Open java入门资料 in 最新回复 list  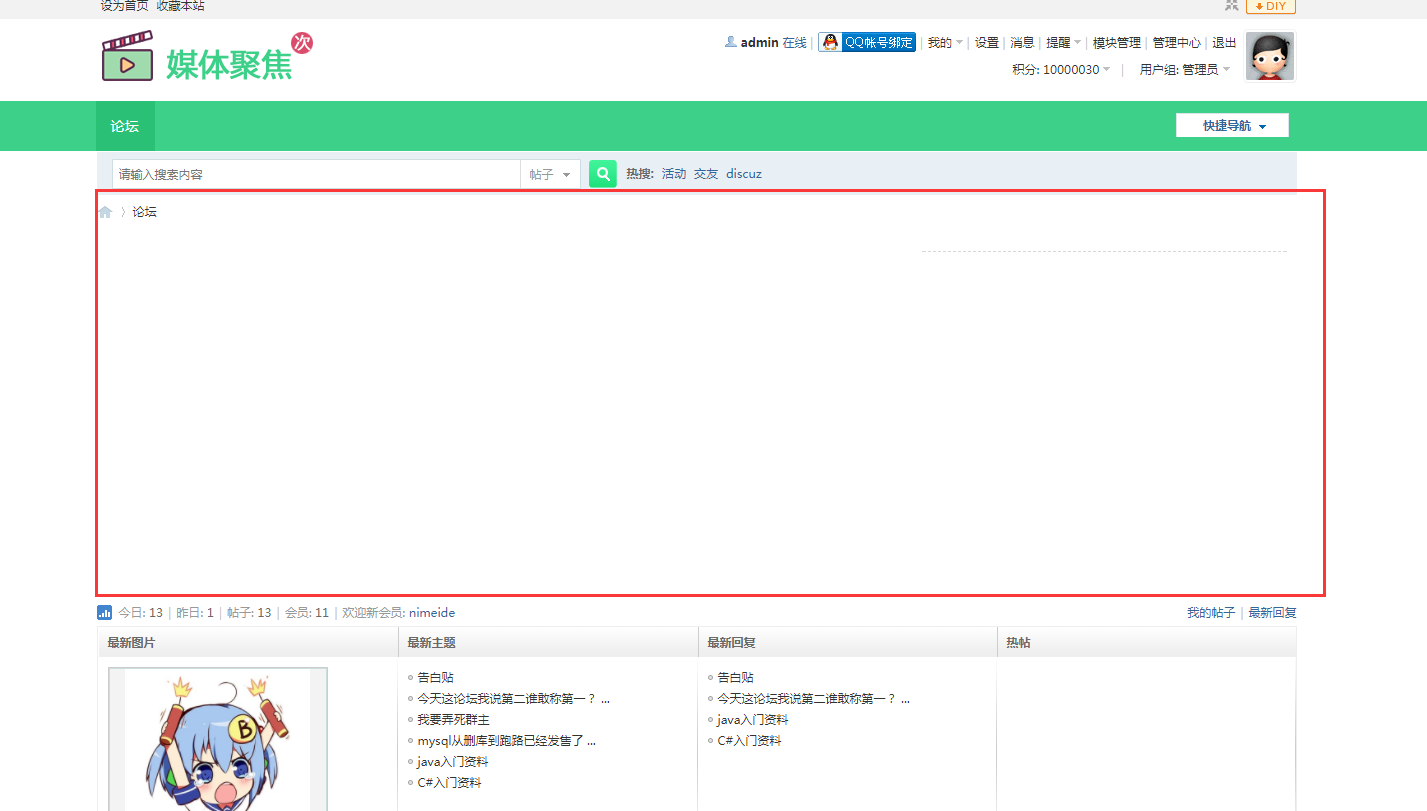tap(753, 720)
